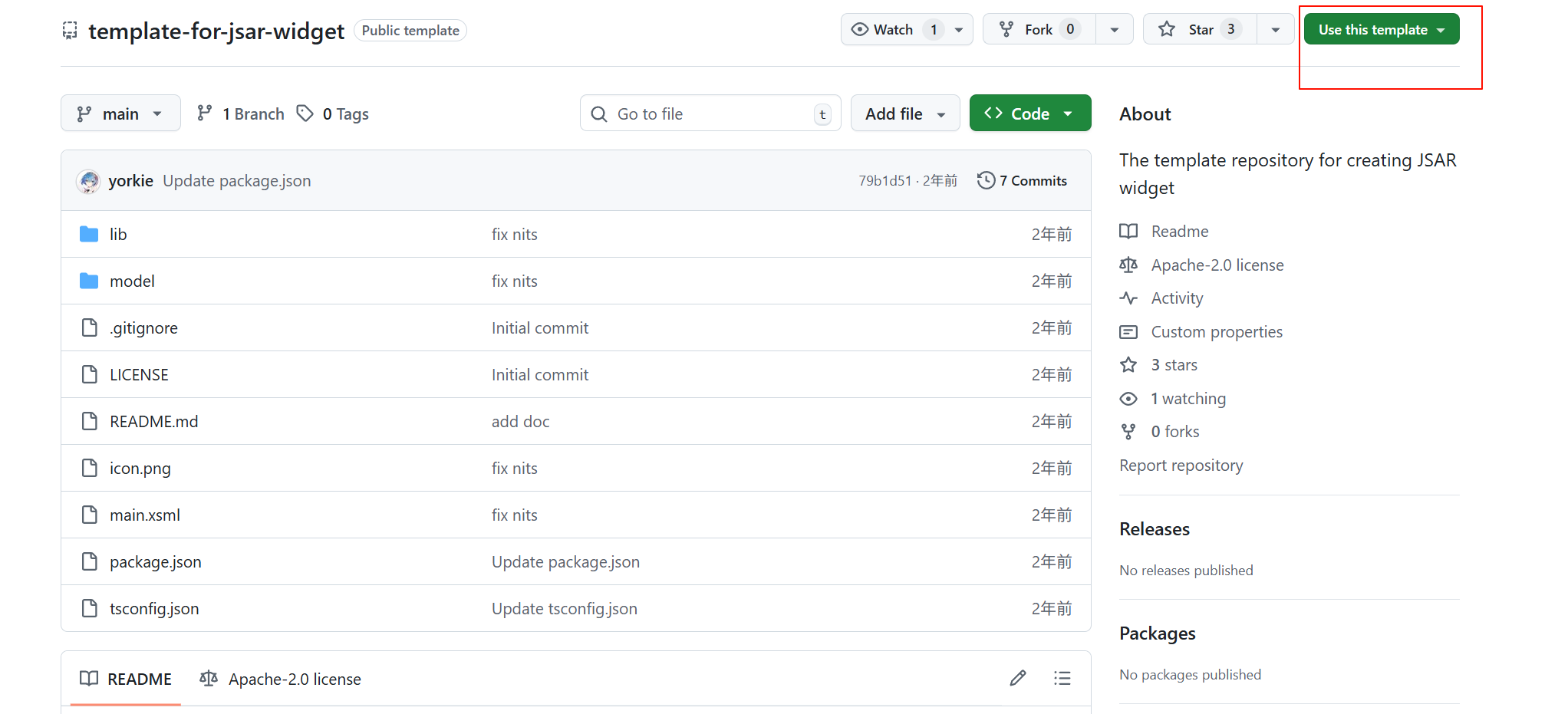
Task: Click the template-for-jsar-widget repository title
Action: click(x=216, y=31)
